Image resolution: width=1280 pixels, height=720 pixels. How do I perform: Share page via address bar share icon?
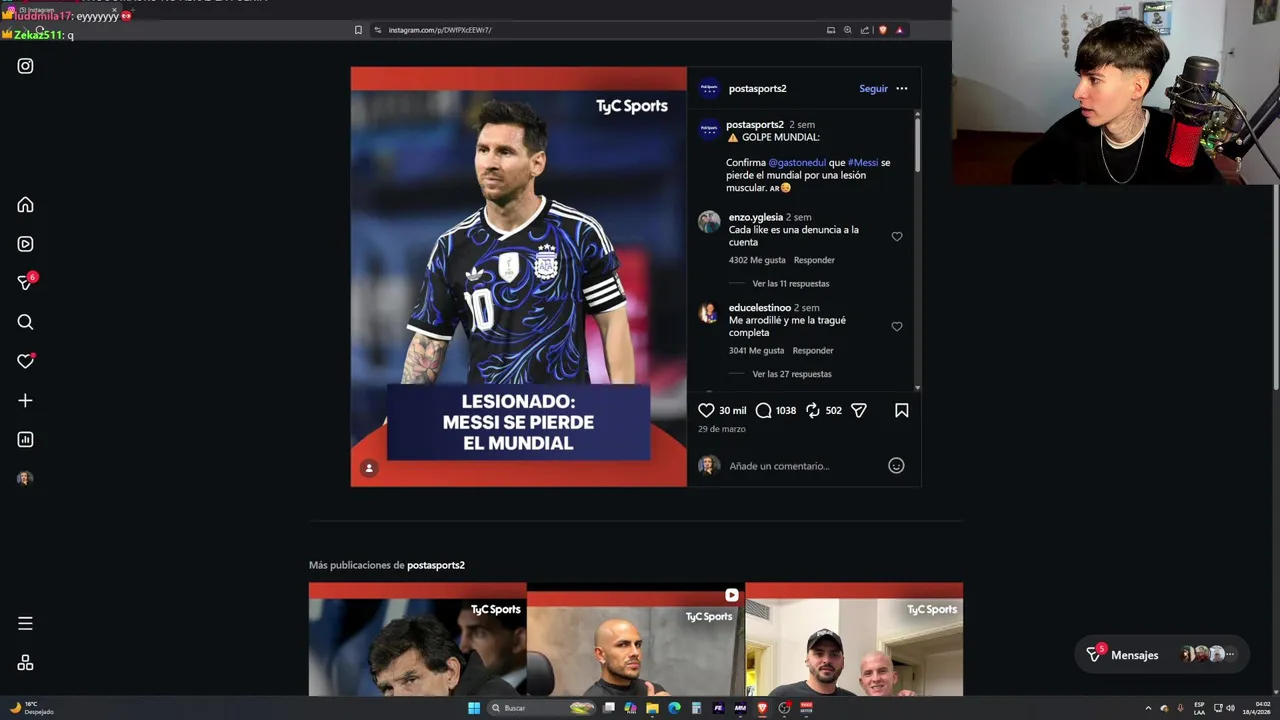(x=864, y=30)
